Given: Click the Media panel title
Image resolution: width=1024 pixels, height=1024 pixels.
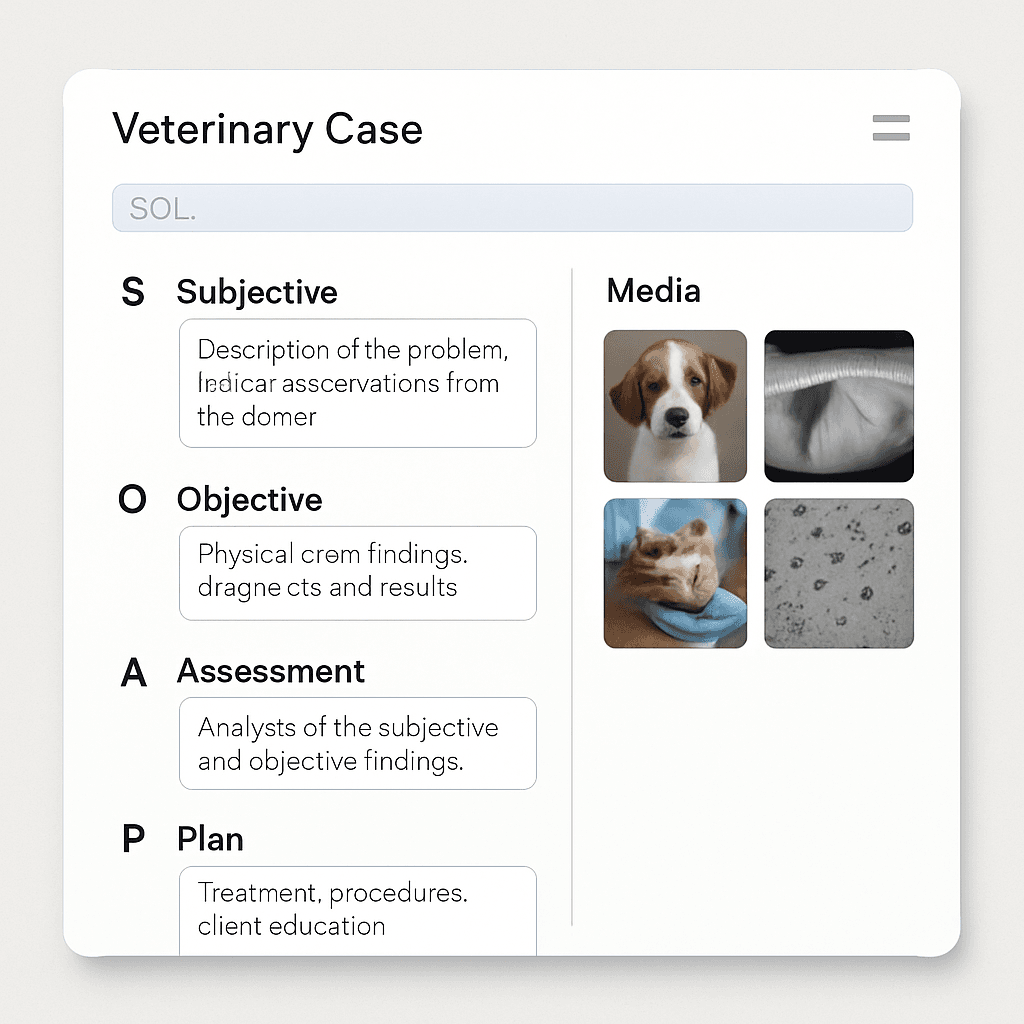Looking at the screenshot, I should point(652,290).
